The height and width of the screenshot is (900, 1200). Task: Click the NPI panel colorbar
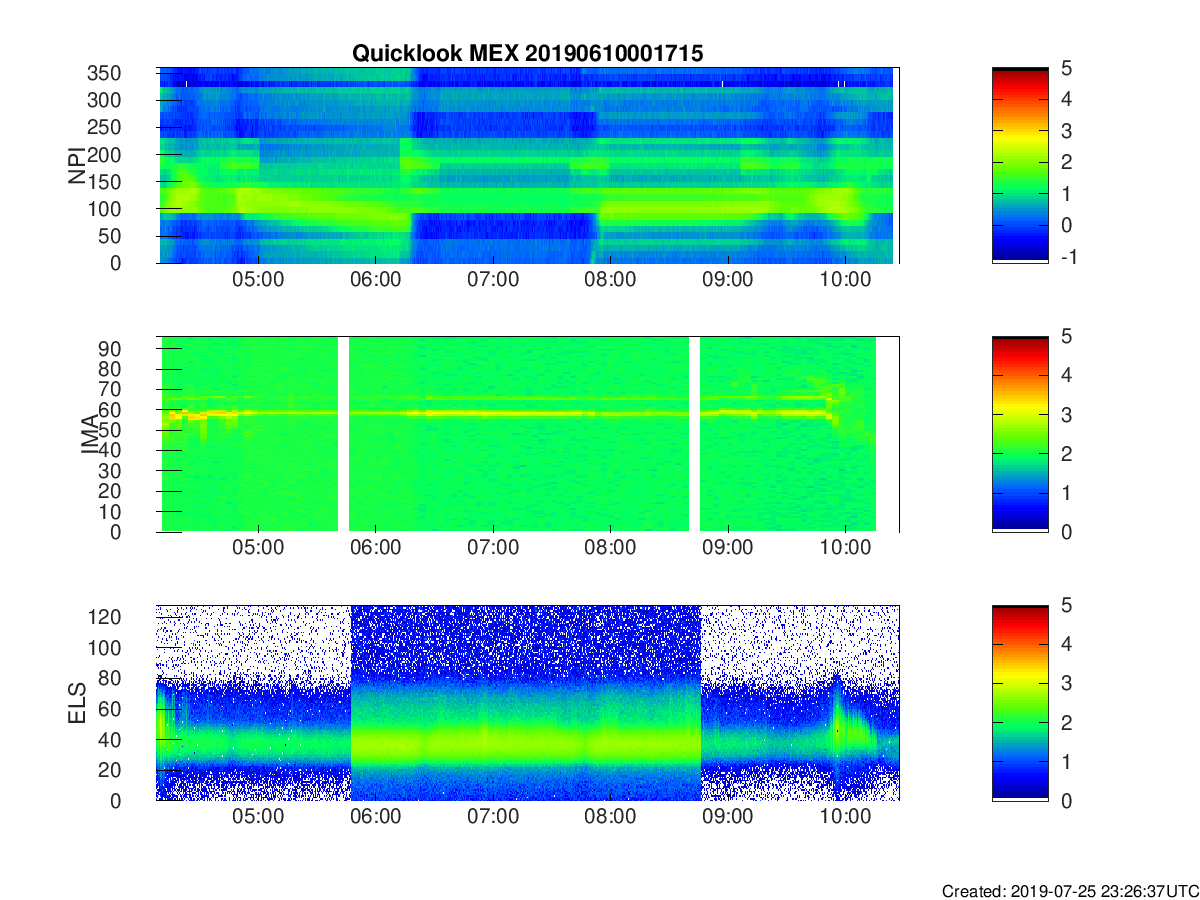(x=1020, y=165)
